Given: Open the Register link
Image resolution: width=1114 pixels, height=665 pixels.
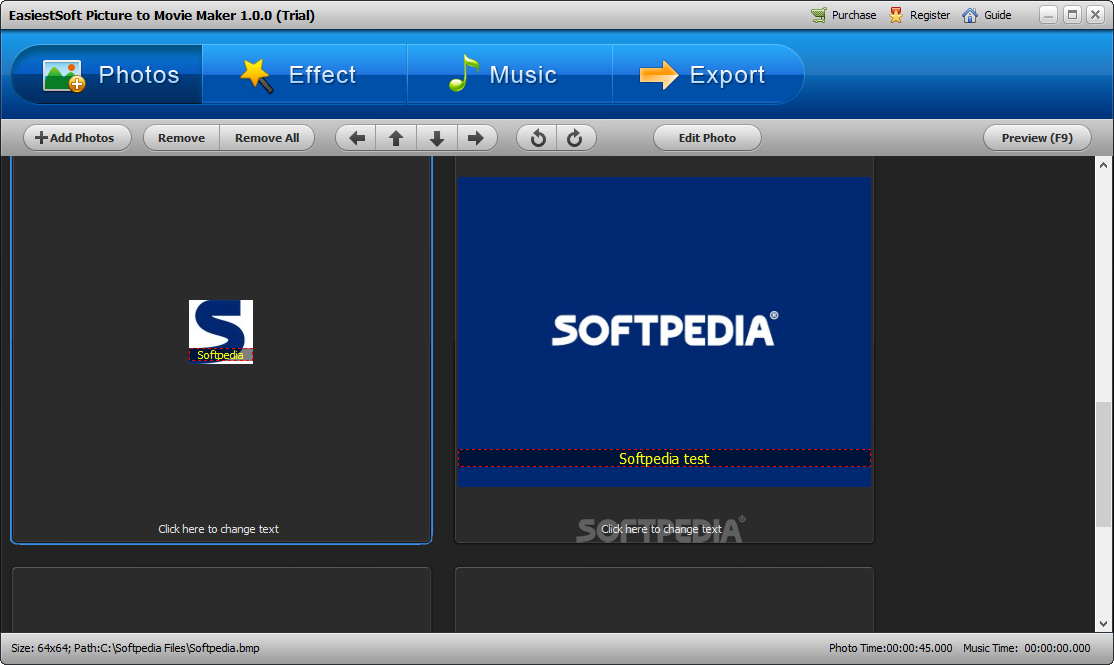Looking at the screenshot, I should 919,15.
